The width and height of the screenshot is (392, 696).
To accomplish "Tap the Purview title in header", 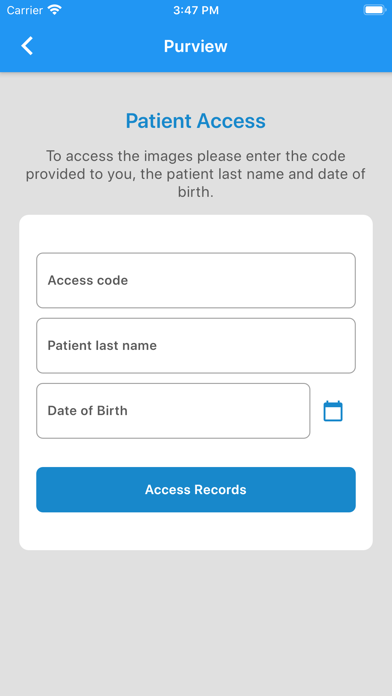I will [196, 46].
